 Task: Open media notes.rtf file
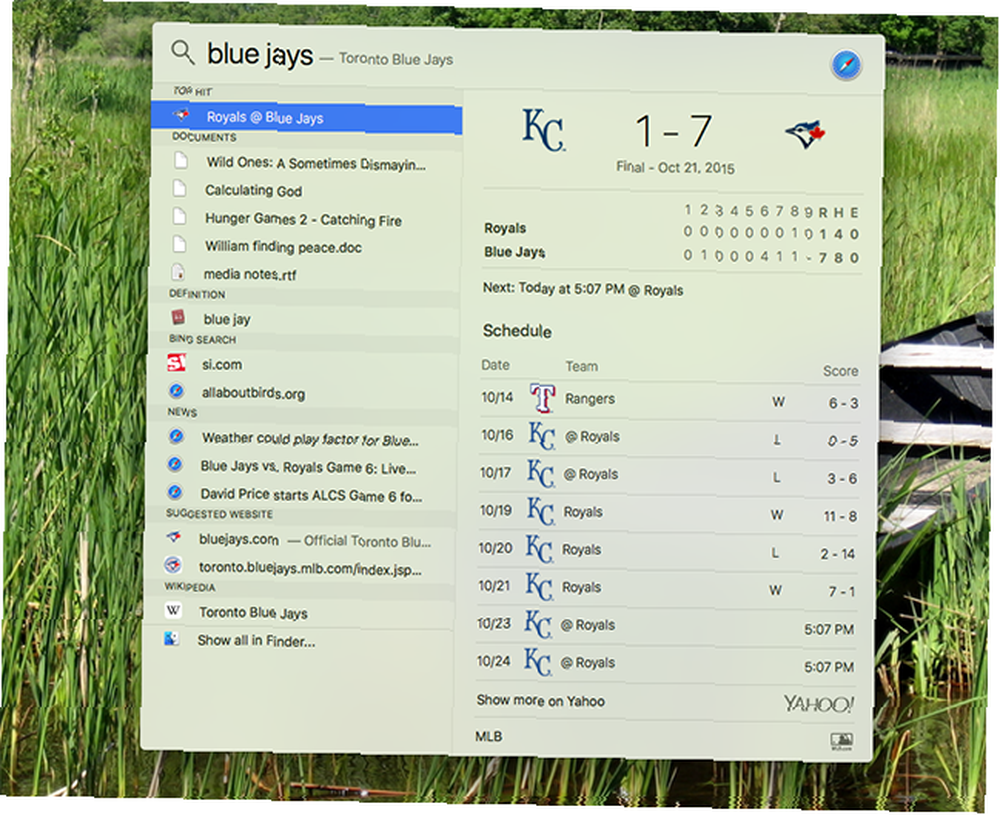[249, 274]
